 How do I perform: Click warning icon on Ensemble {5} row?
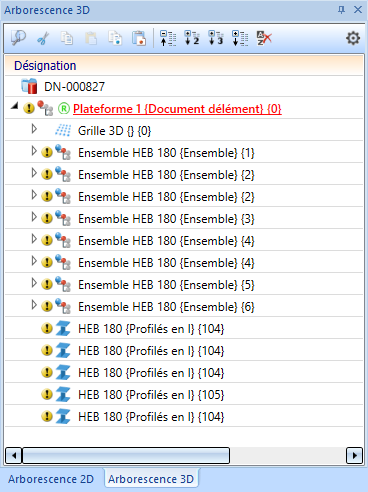point(47,284)
